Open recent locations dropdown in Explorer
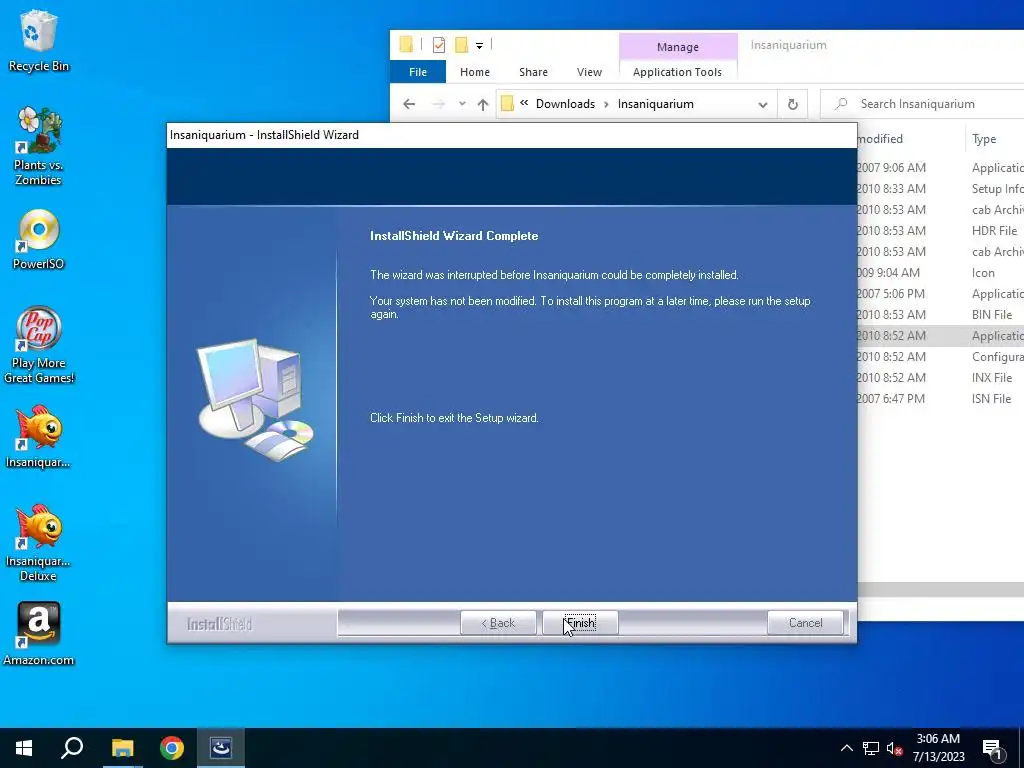The image size is (1024, 768). (x=462, y=104)
